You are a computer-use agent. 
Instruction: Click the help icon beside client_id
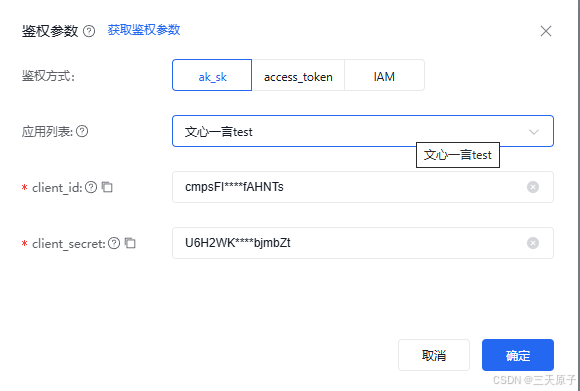91,187
